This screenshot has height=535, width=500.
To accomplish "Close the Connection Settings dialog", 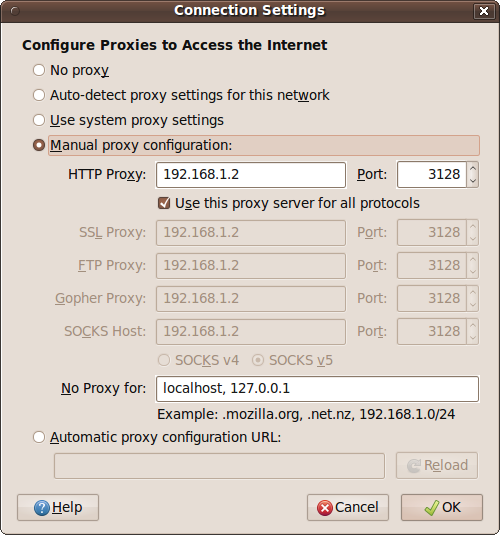I will [x=484, y=11].
